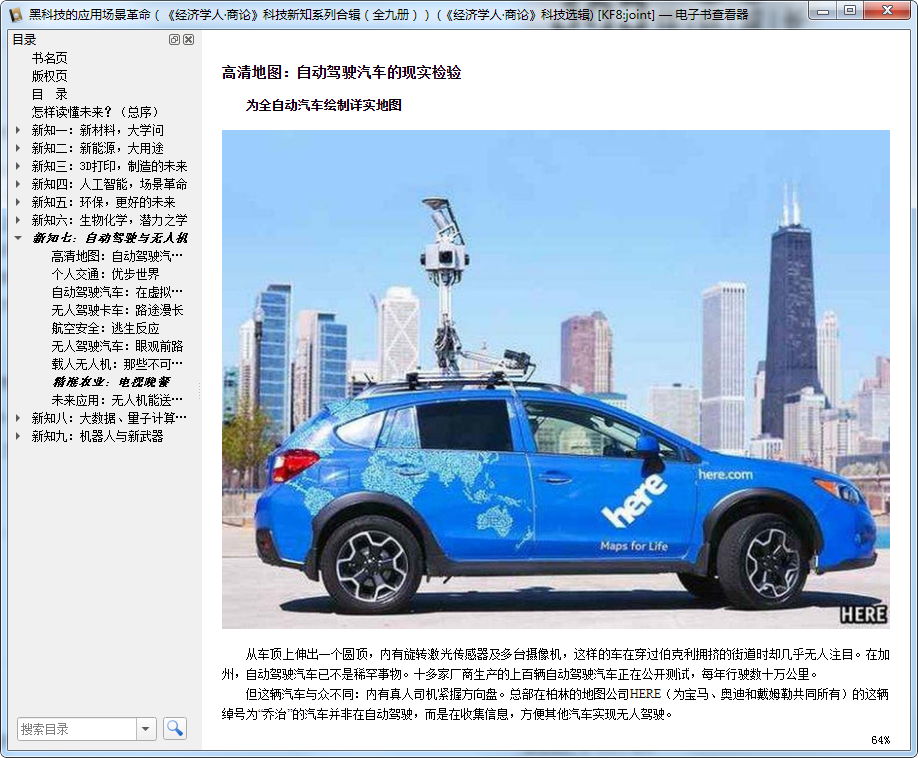Select 新知三：3D打印，制造的未来 title
The width and height of the screenshot is (918, 758).
click(x=109, y=166)
